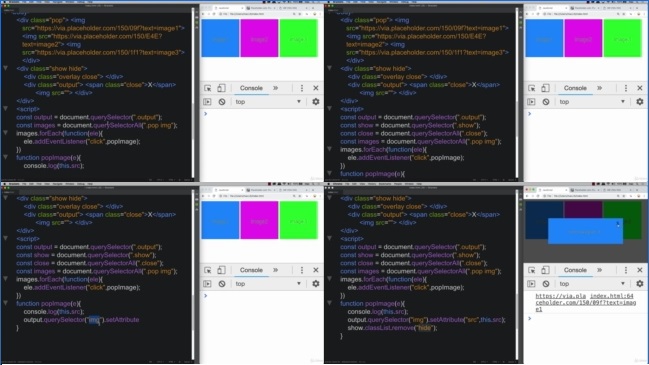Click 'const close' line in top-right editor
Viewport: 649px width, 365px height.
414,133
